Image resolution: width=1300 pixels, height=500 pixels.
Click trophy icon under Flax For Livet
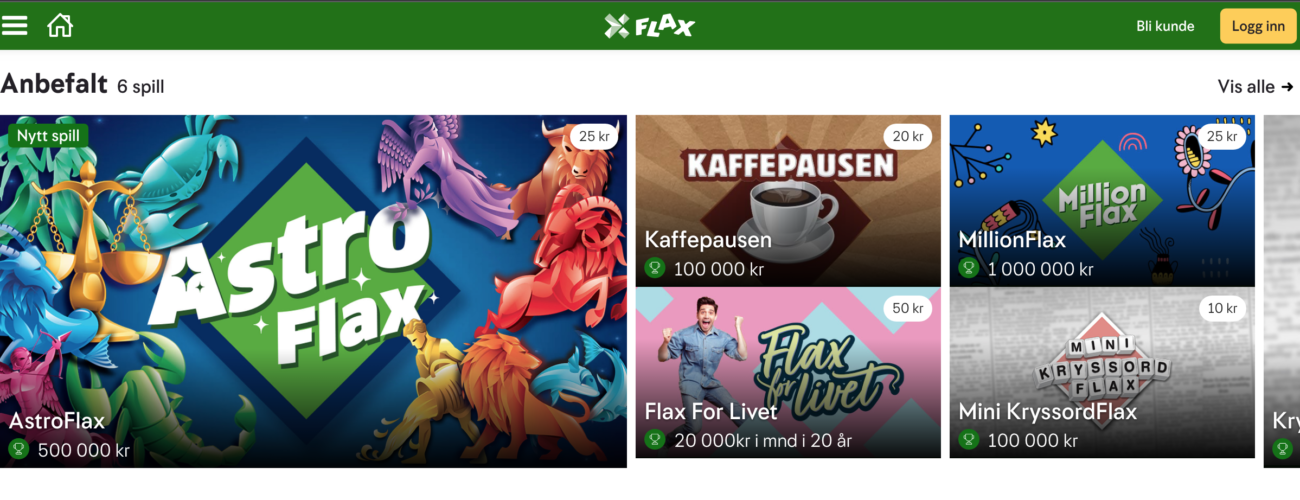655,440
